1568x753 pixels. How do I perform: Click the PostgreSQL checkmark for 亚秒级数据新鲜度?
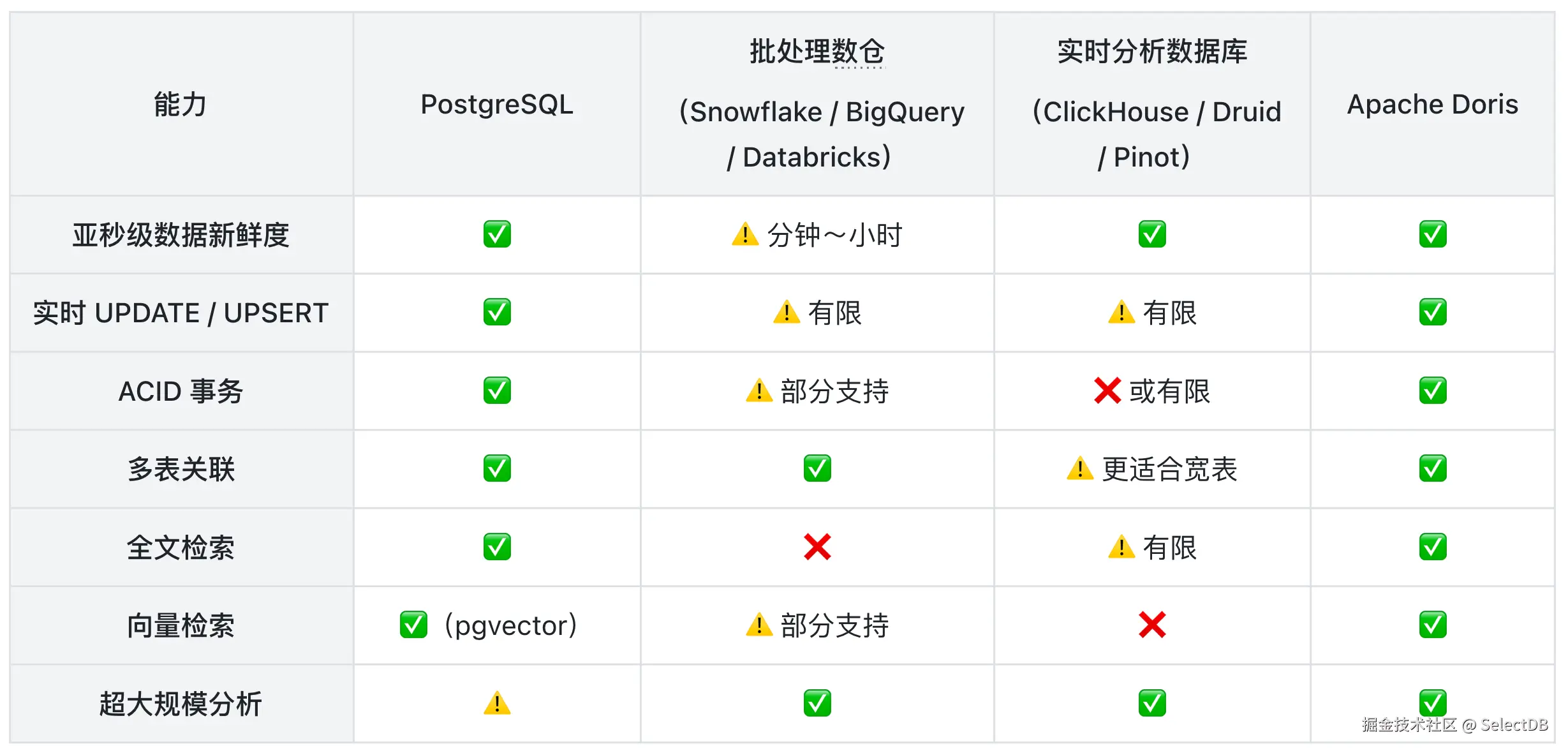(x=497, y=234)
